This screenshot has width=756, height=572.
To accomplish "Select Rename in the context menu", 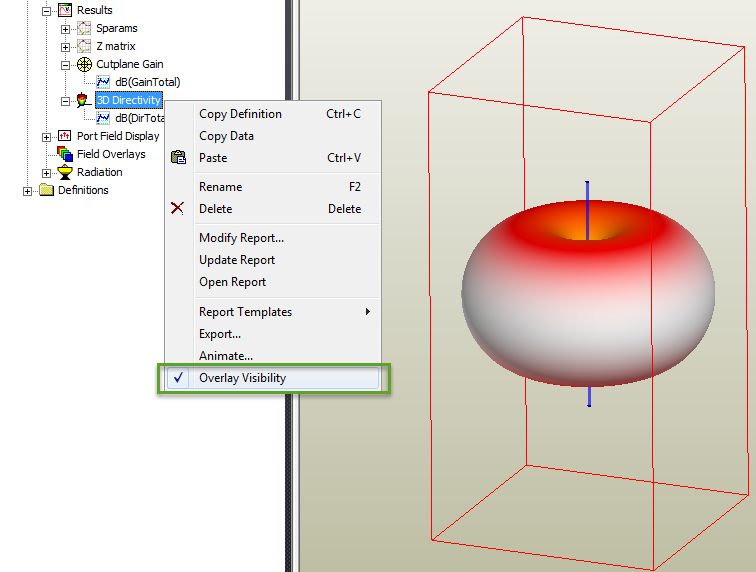I will pos(273,187).
